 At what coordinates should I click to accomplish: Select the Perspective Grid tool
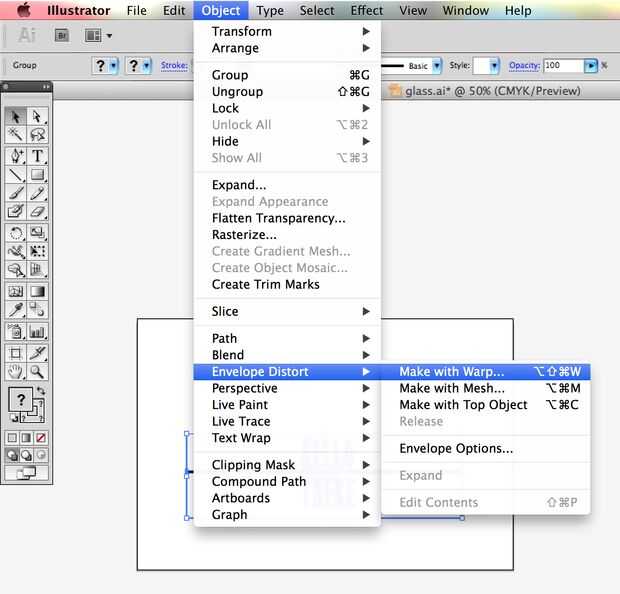point(37,270)
